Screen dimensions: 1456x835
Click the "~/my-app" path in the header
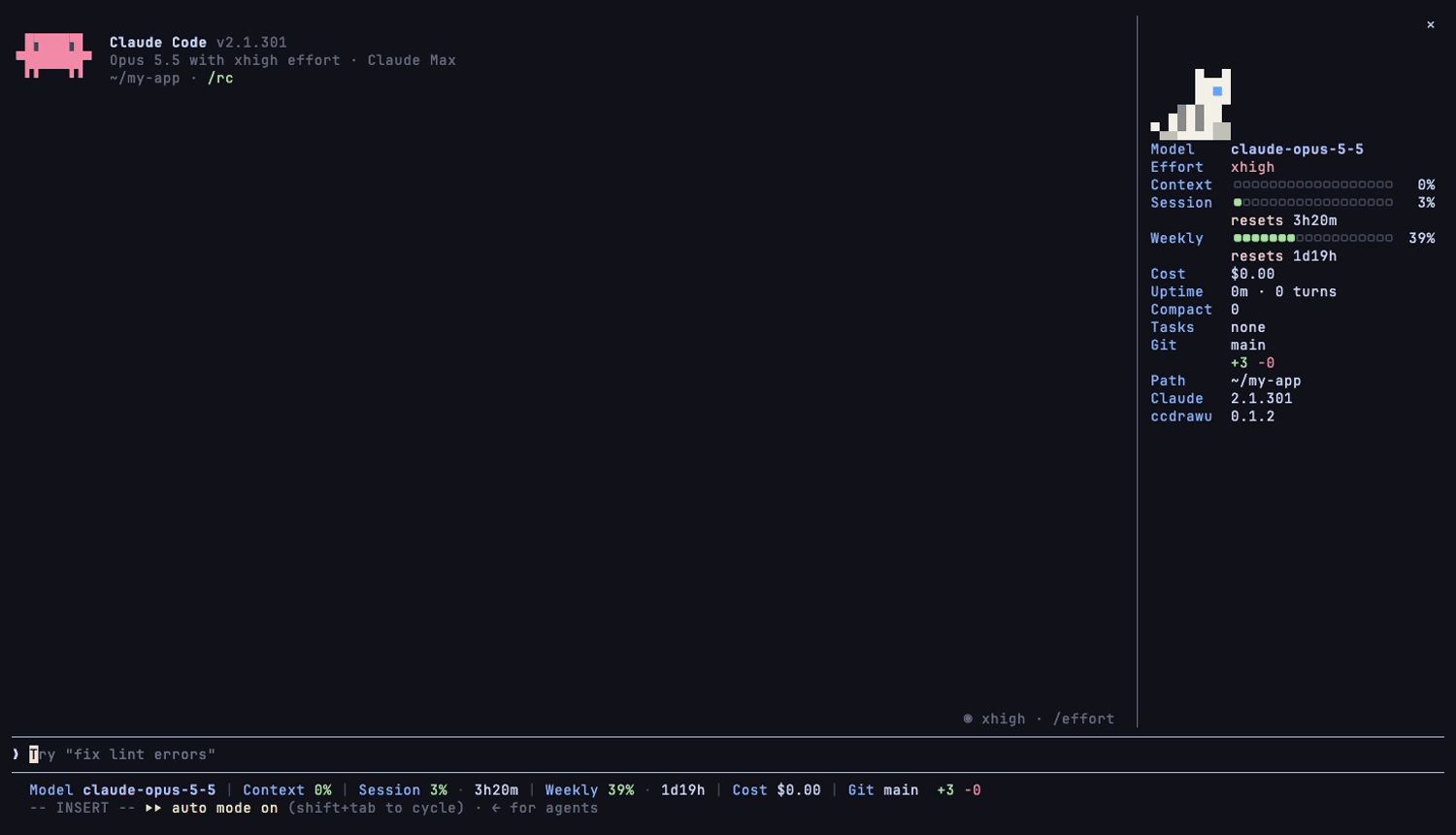click(x=145, y=78)
